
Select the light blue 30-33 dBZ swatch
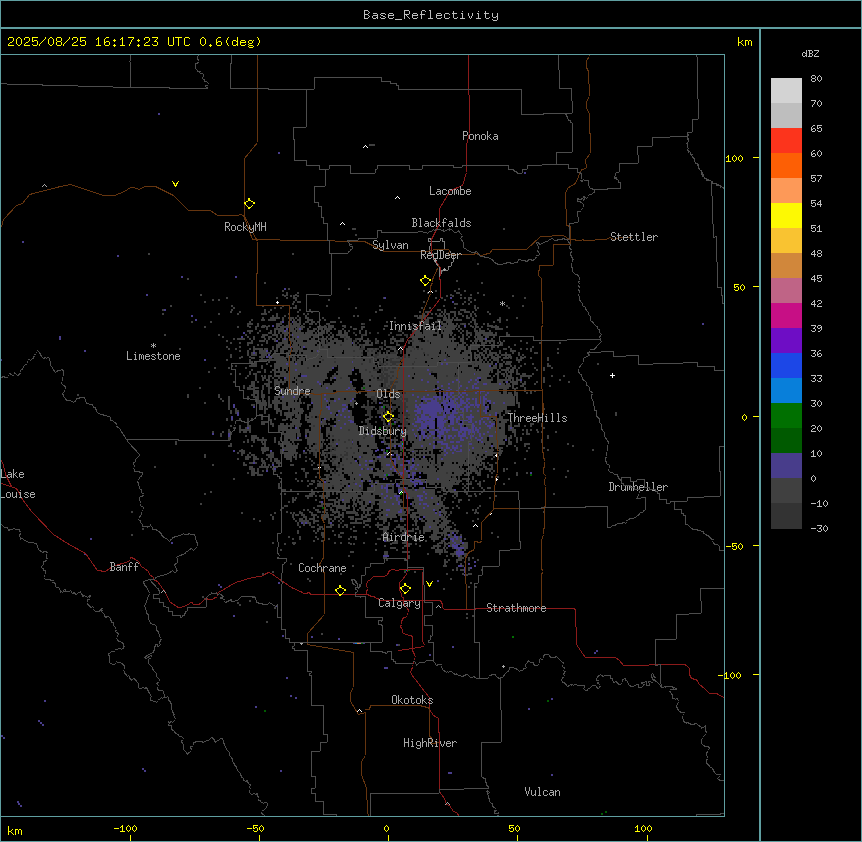pos(786,390)
